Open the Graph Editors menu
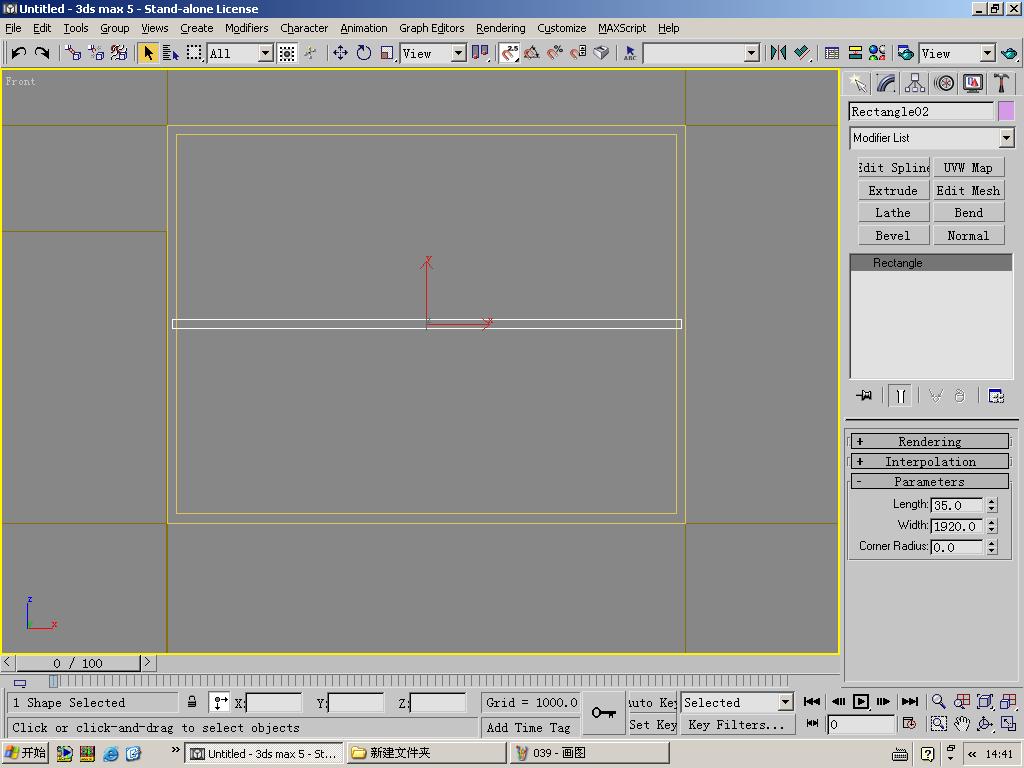 tap(431, 28)
